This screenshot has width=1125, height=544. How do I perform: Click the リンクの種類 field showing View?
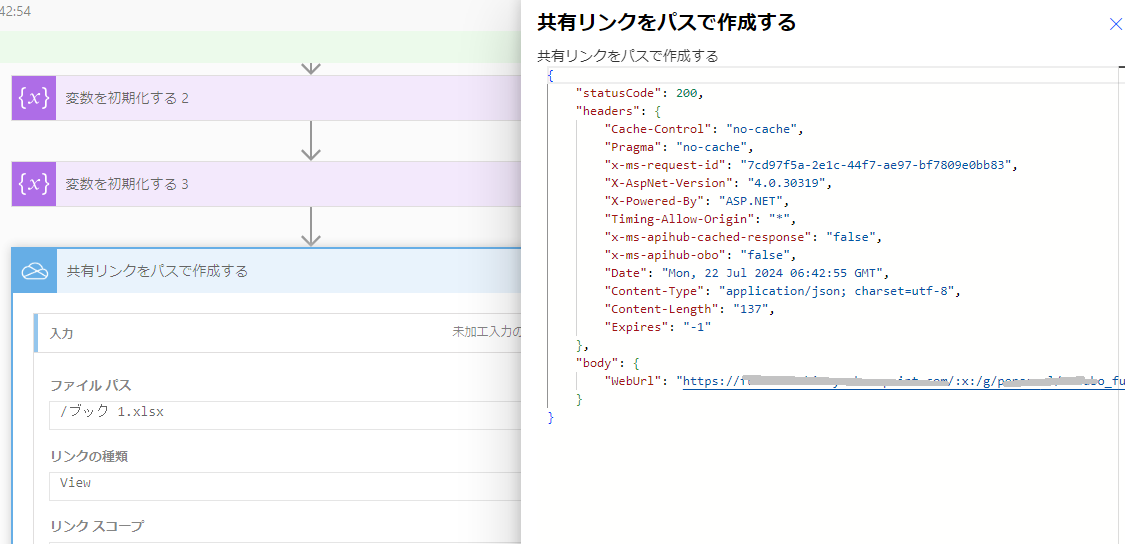tap(285, 486)
